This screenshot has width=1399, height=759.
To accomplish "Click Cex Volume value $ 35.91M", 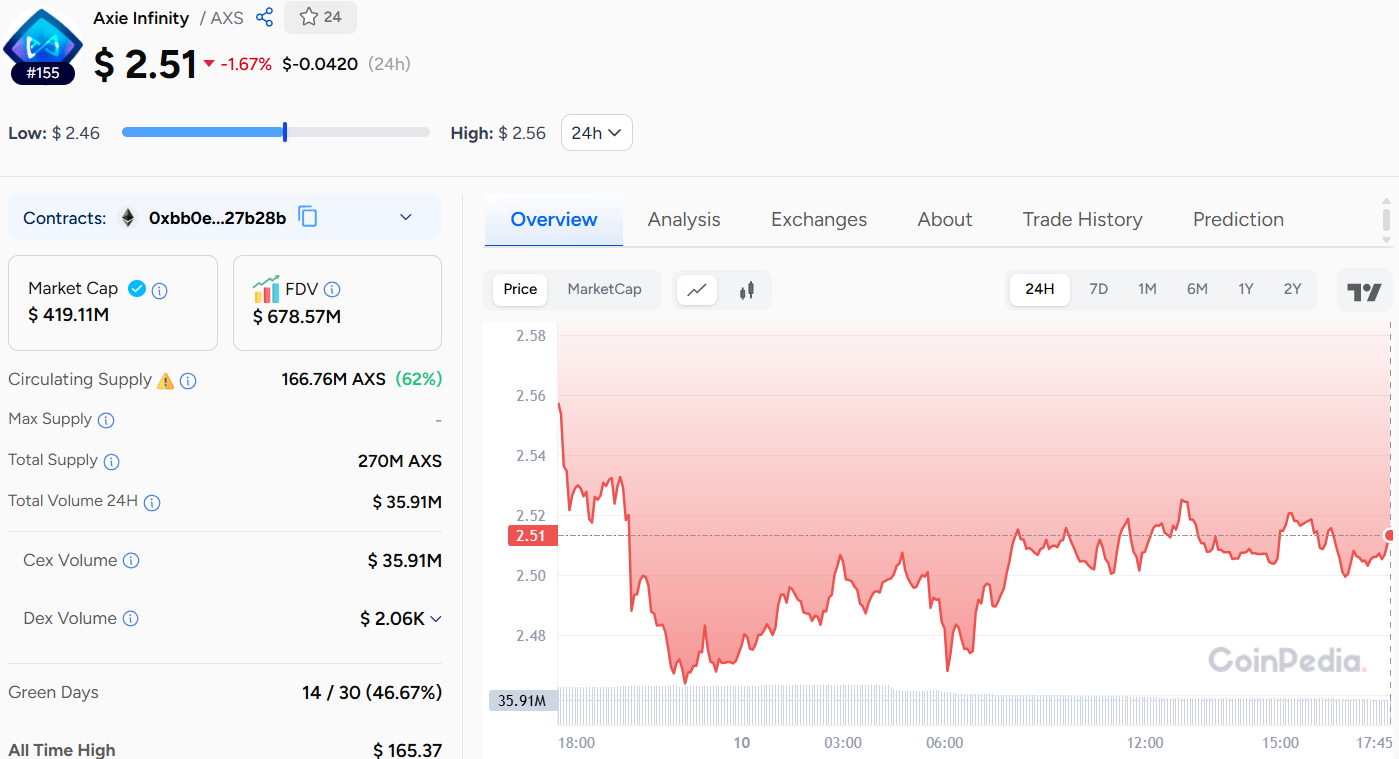I will [x=405, y=561].
